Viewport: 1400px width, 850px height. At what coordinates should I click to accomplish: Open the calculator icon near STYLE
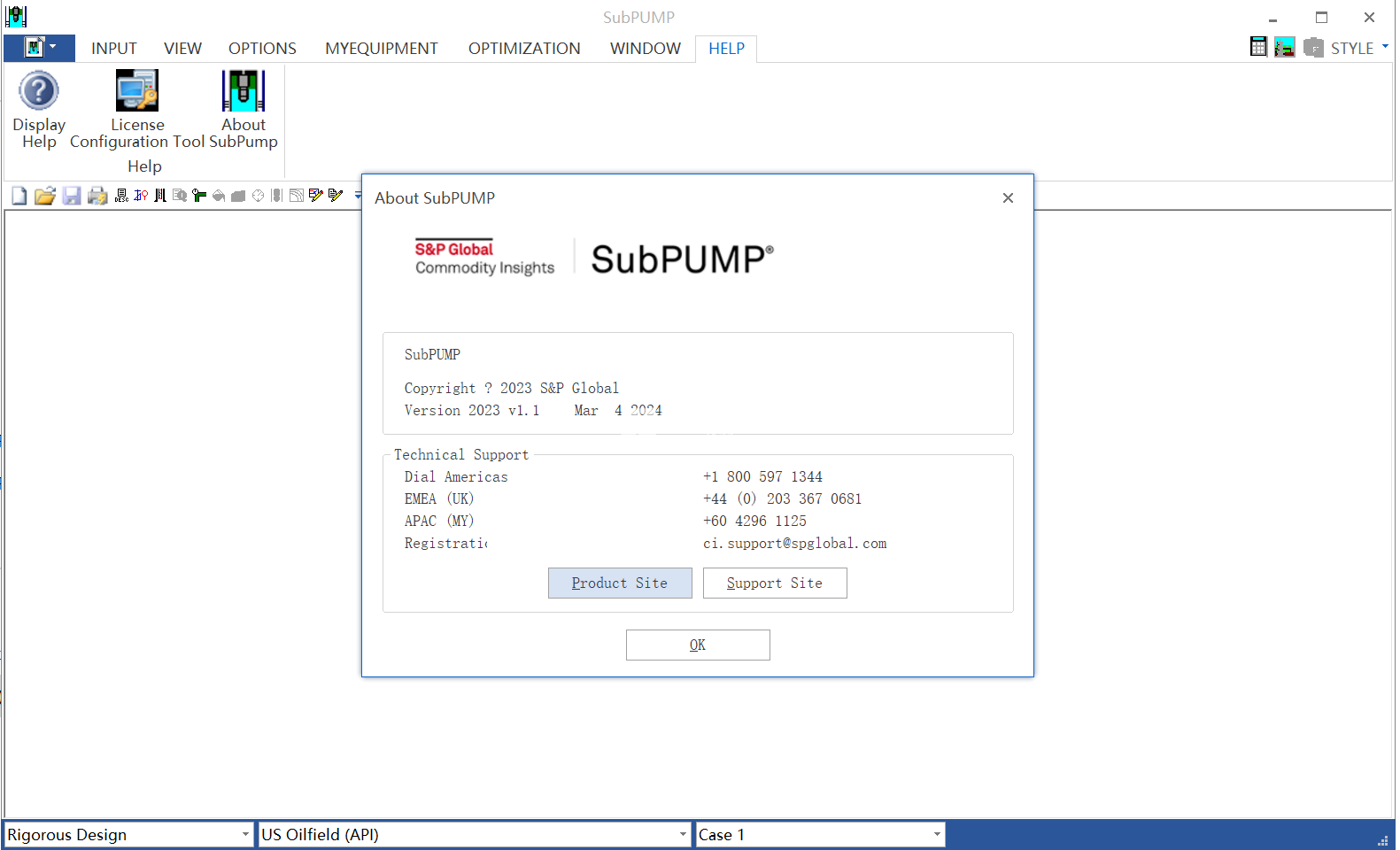pyautogui.click(x=1258, y=47)
